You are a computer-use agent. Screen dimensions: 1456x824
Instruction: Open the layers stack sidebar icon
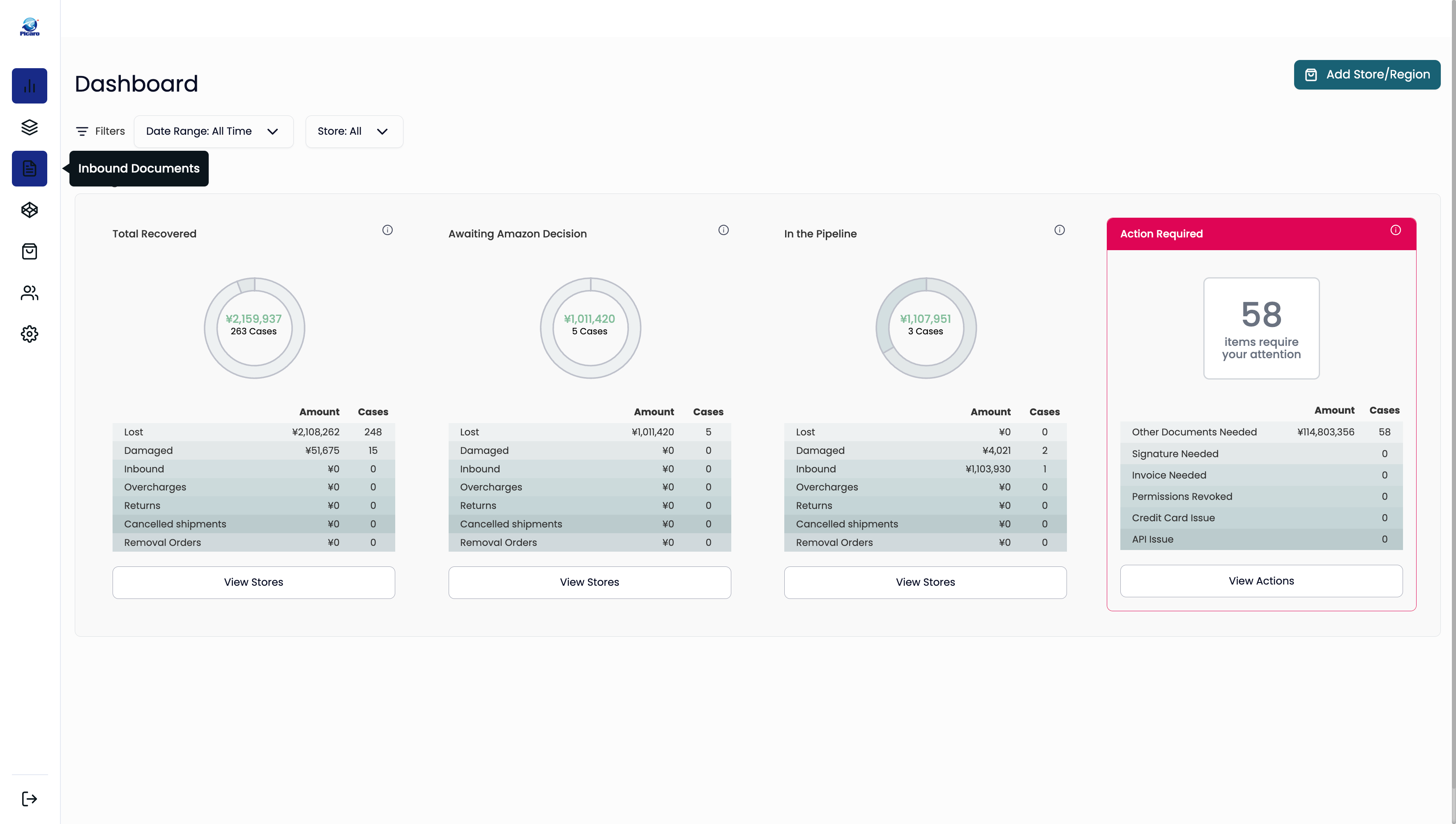click(x=30, y=127)
